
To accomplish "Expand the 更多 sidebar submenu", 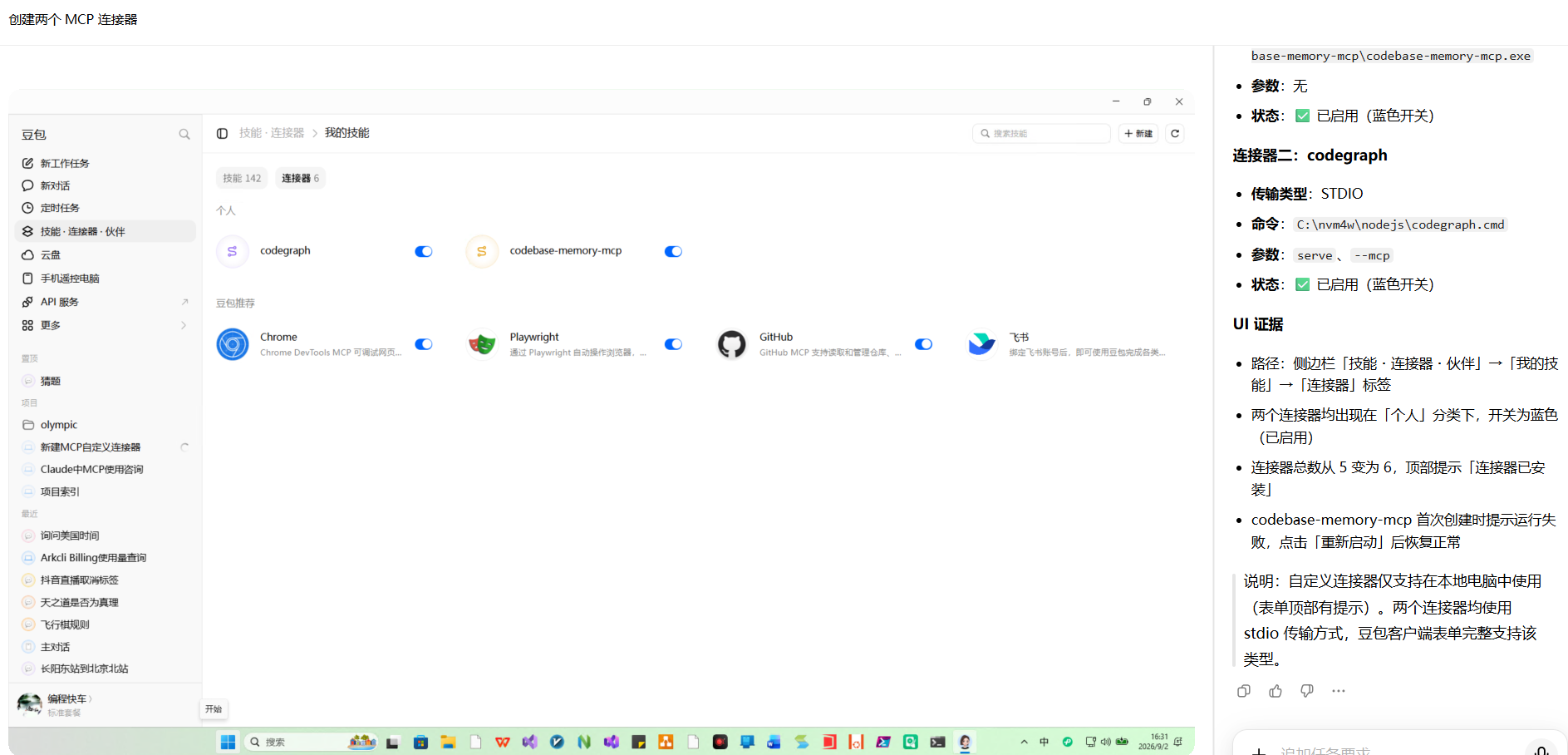I will [106, 325].
